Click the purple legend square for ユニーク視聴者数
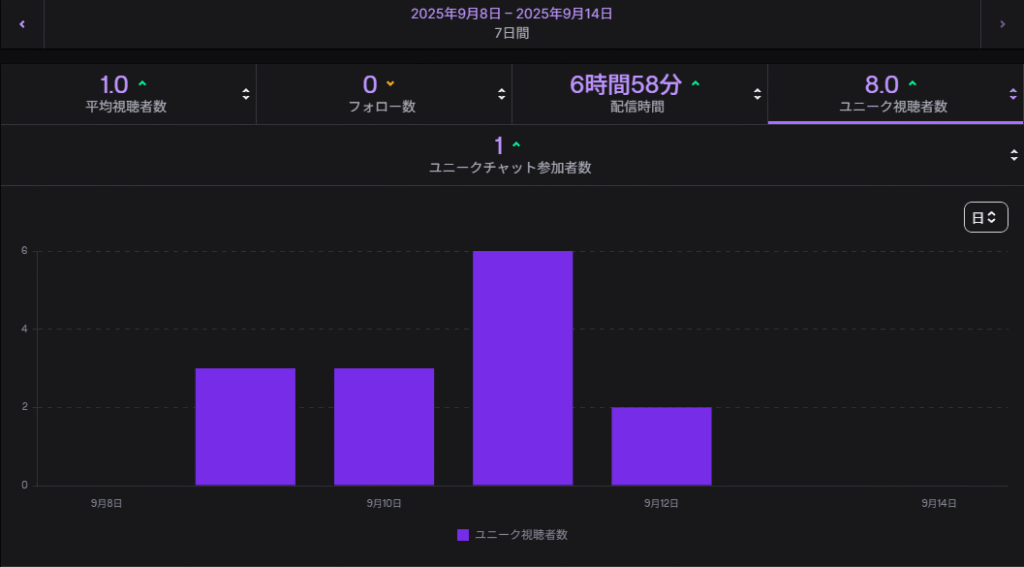The width and height of the screenshot is (1024, 567). pyautogui.click(x=463, y=535)
